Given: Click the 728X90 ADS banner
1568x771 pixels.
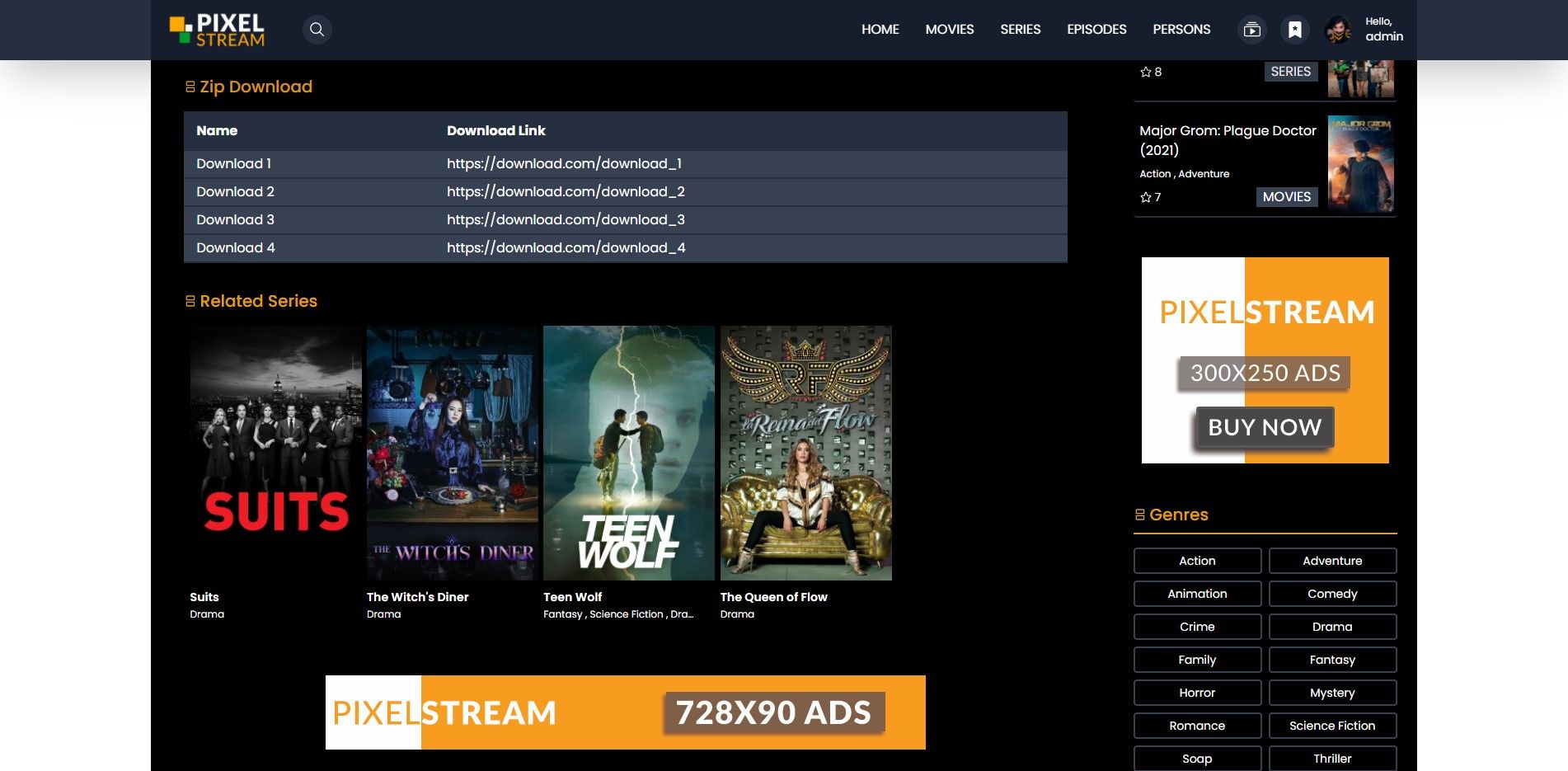Looking at the screenshot, I should 626,712.
